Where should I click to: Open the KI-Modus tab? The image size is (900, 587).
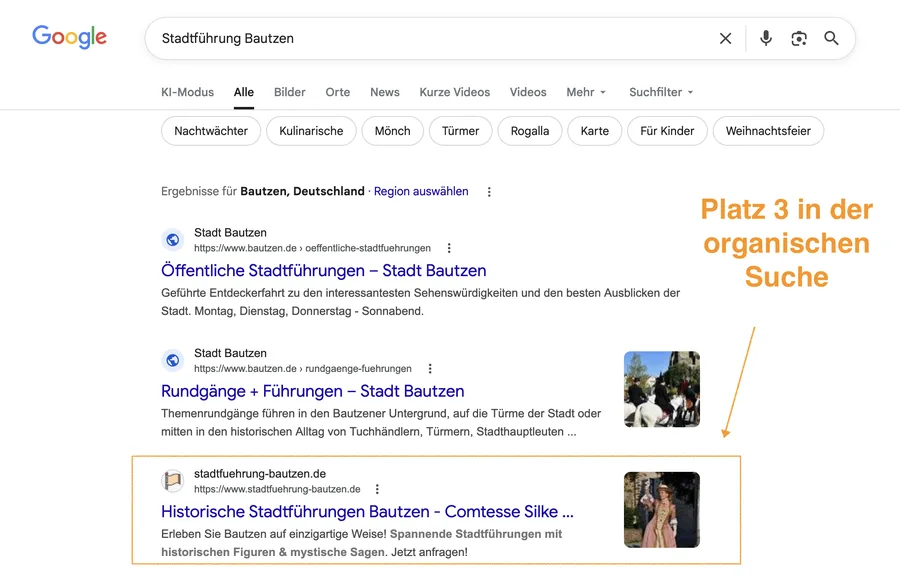click(x=187, y=92)
